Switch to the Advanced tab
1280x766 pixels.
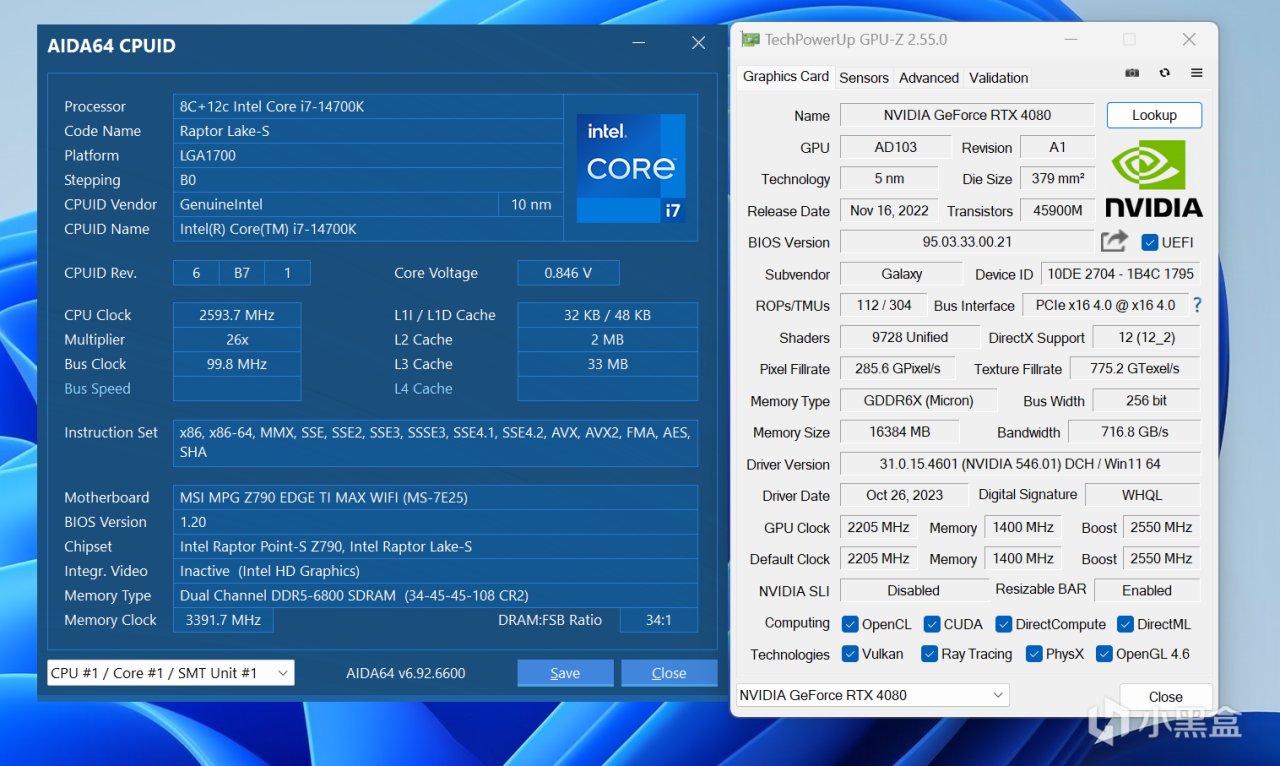tap(928, 77)
